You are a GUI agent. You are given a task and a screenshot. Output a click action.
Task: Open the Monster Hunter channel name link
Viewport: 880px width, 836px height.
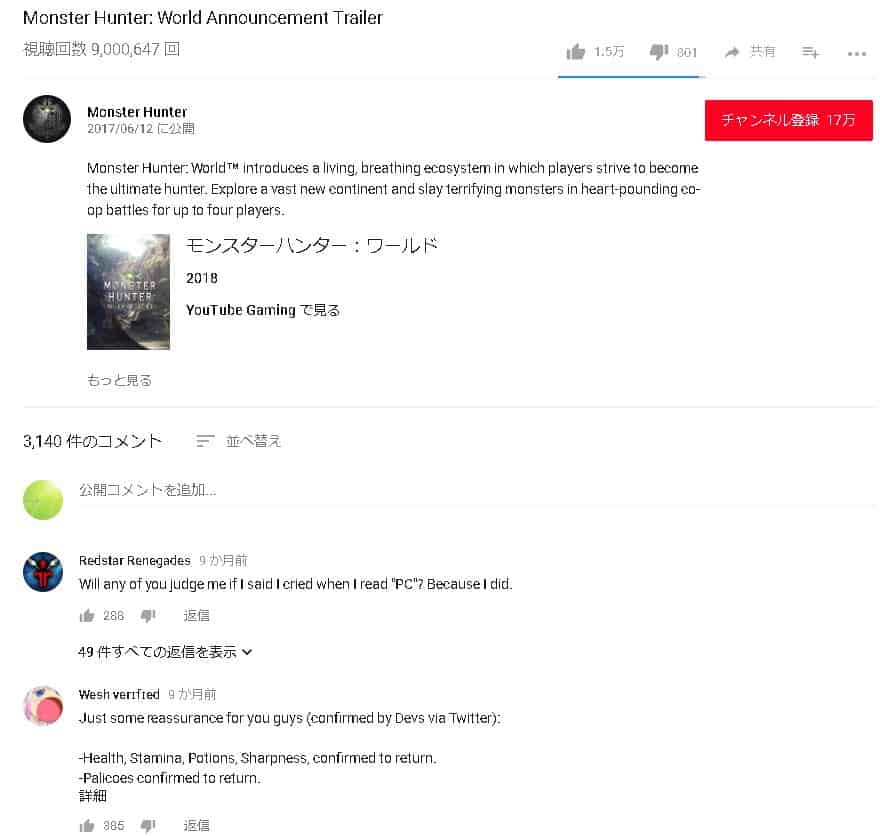(x=137, y=112)
